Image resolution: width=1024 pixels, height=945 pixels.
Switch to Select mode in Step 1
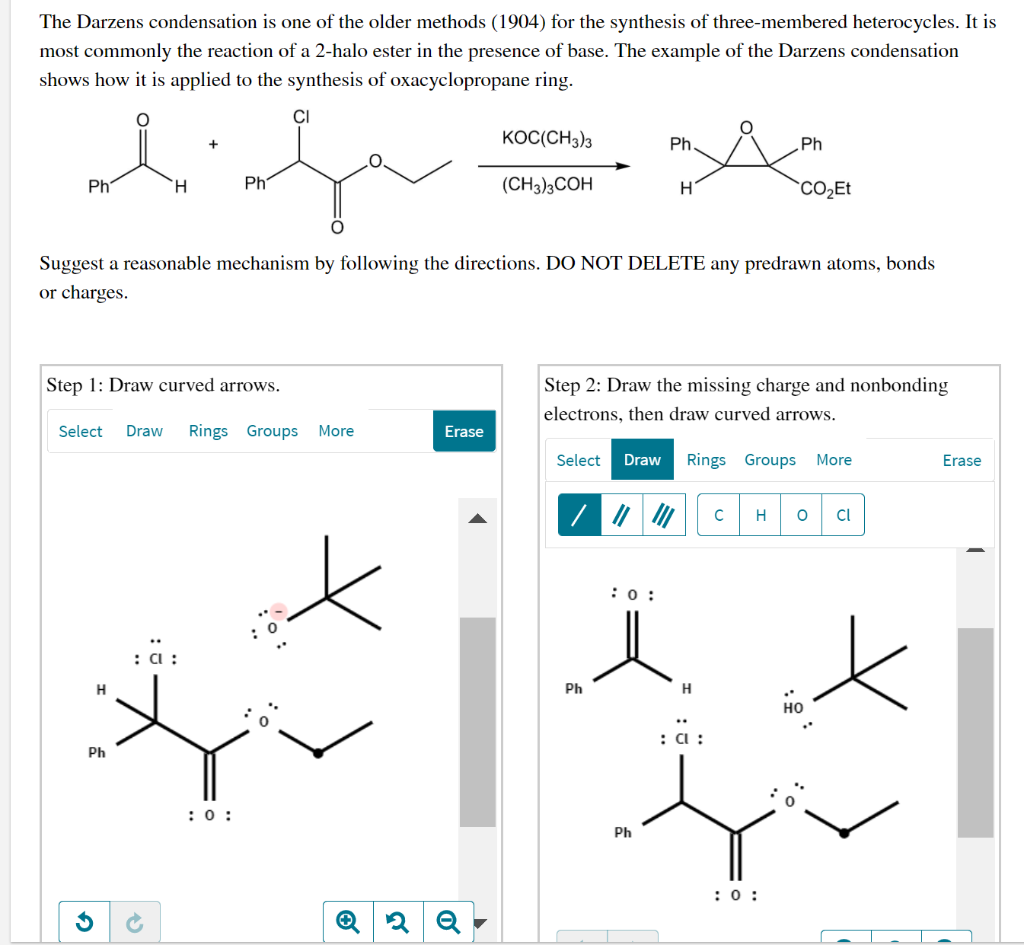80,431
